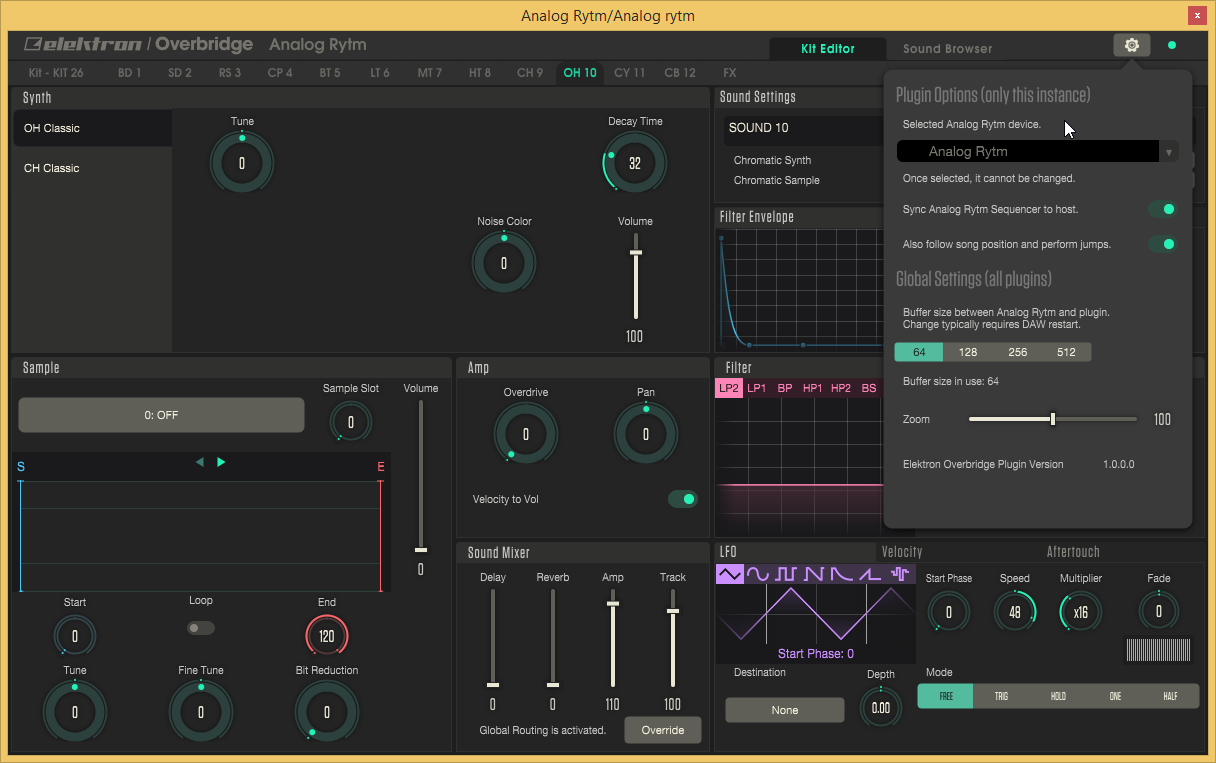Set buffer size to 128
Screen dimensions: 1216x763
968,352
